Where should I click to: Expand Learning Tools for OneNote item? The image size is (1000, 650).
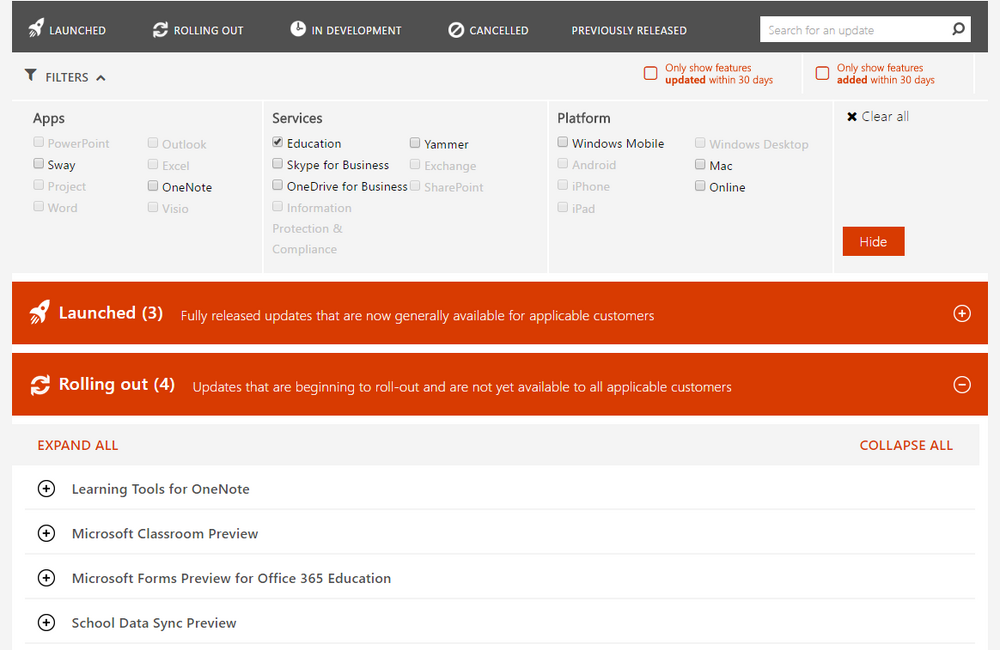click(x=46, y=489)
